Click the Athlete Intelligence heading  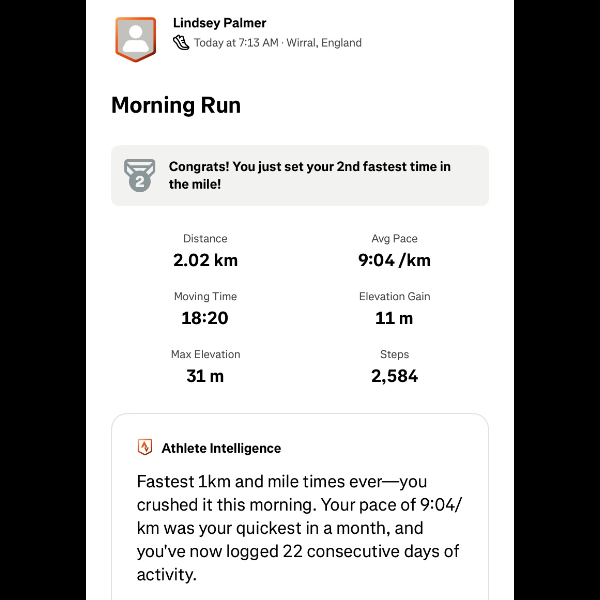221,448
